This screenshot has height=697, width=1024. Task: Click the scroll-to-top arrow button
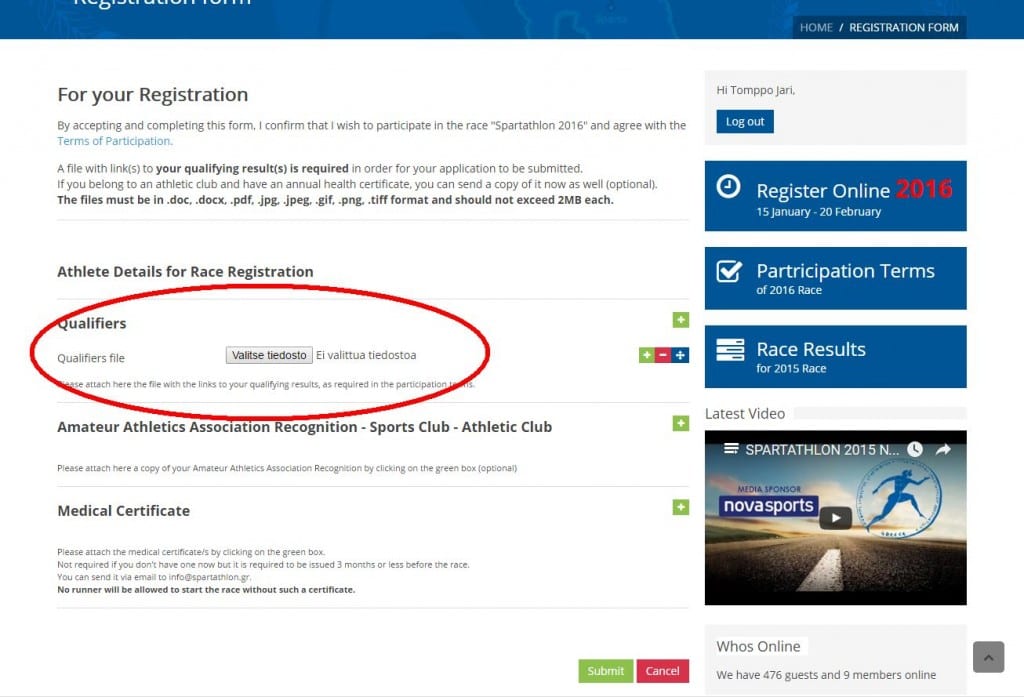coord(988,657)
